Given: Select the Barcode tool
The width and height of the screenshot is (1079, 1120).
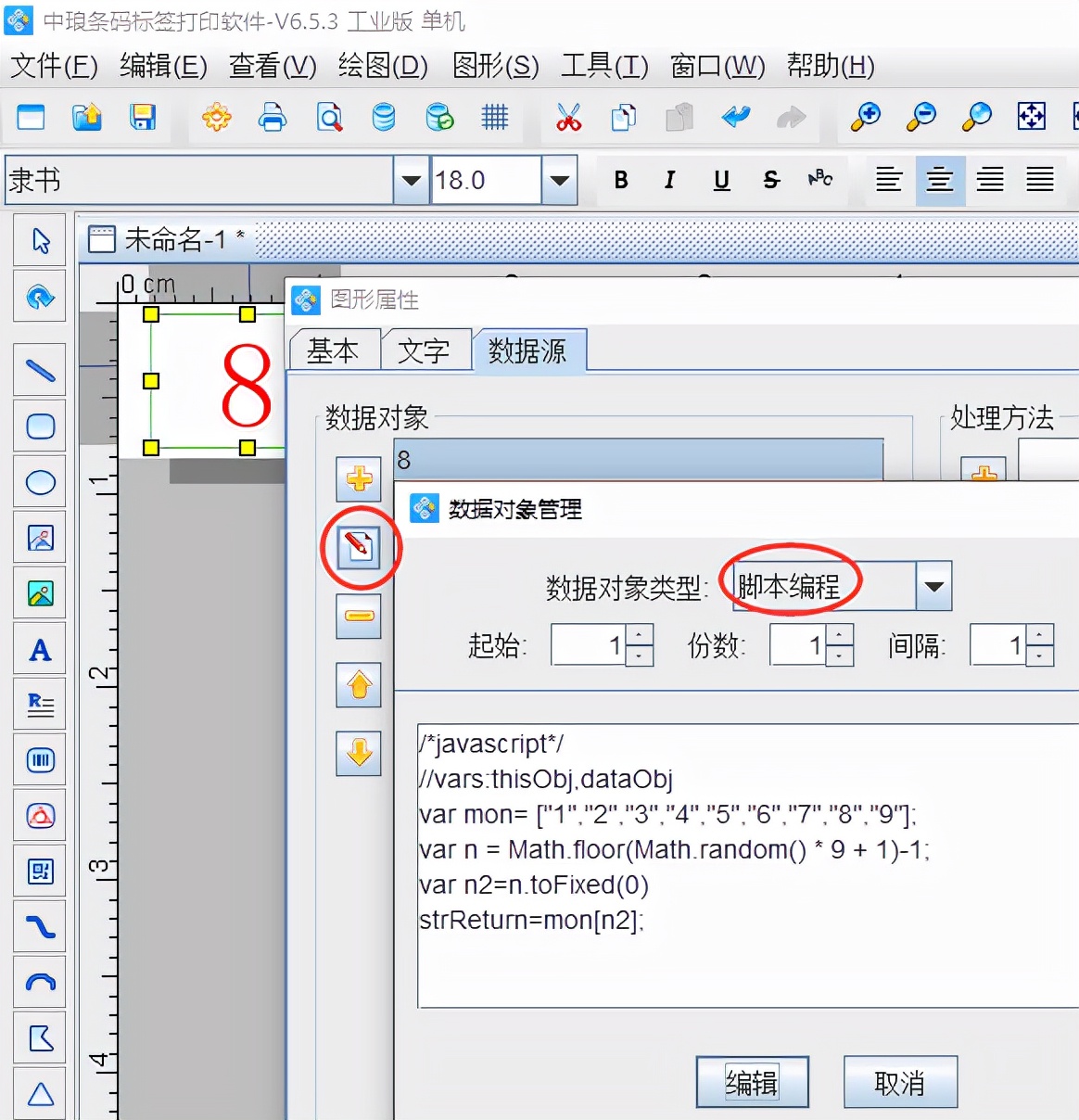Looking at the screenshot, I should (x=39, y=760).
